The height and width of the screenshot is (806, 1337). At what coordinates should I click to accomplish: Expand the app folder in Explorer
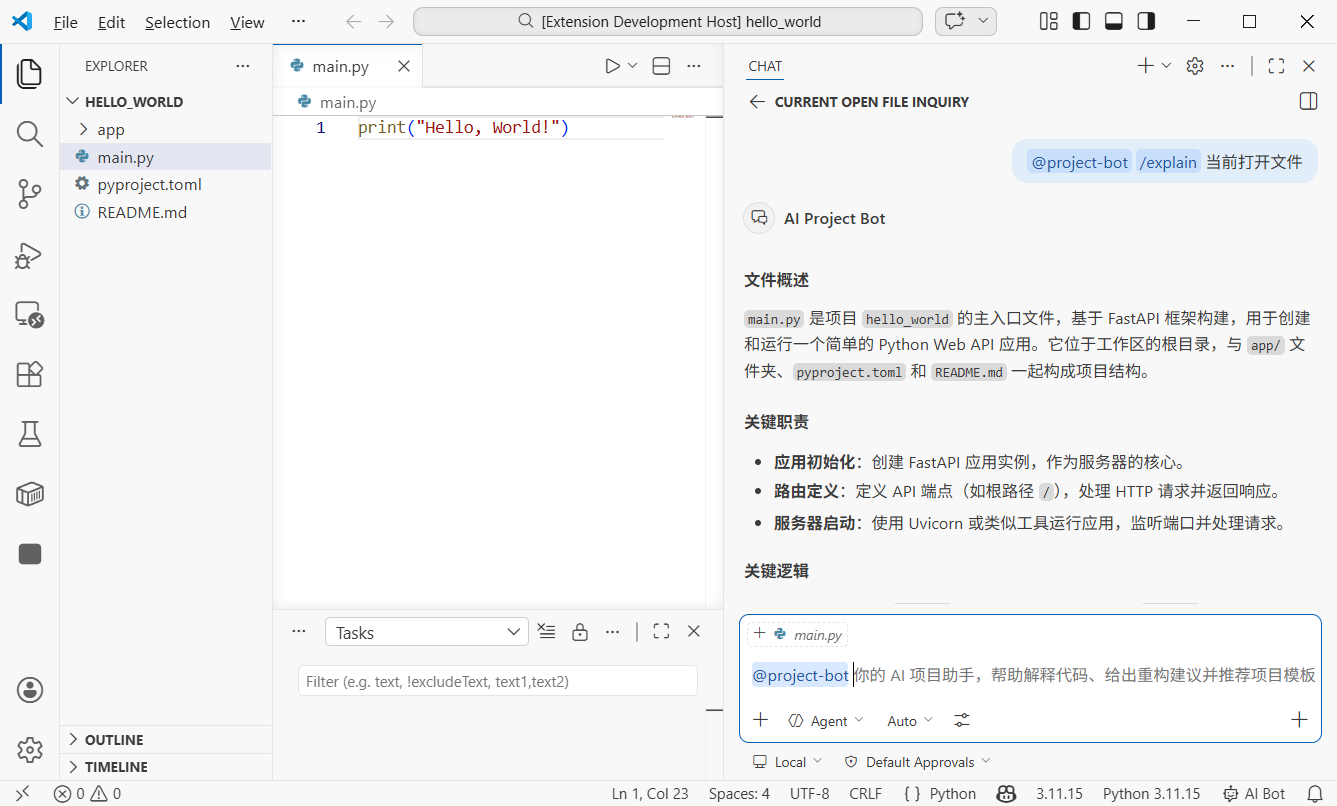point(110,129)
